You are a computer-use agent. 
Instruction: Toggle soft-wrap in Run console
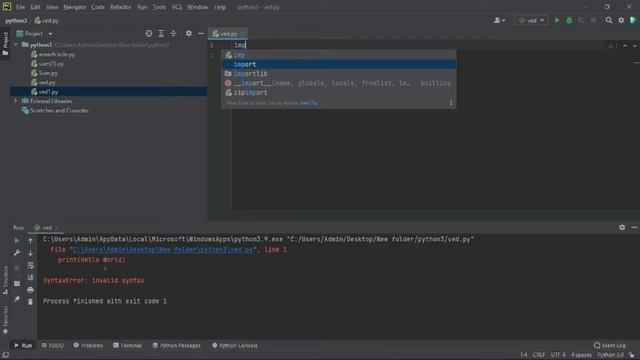point(30,265)
